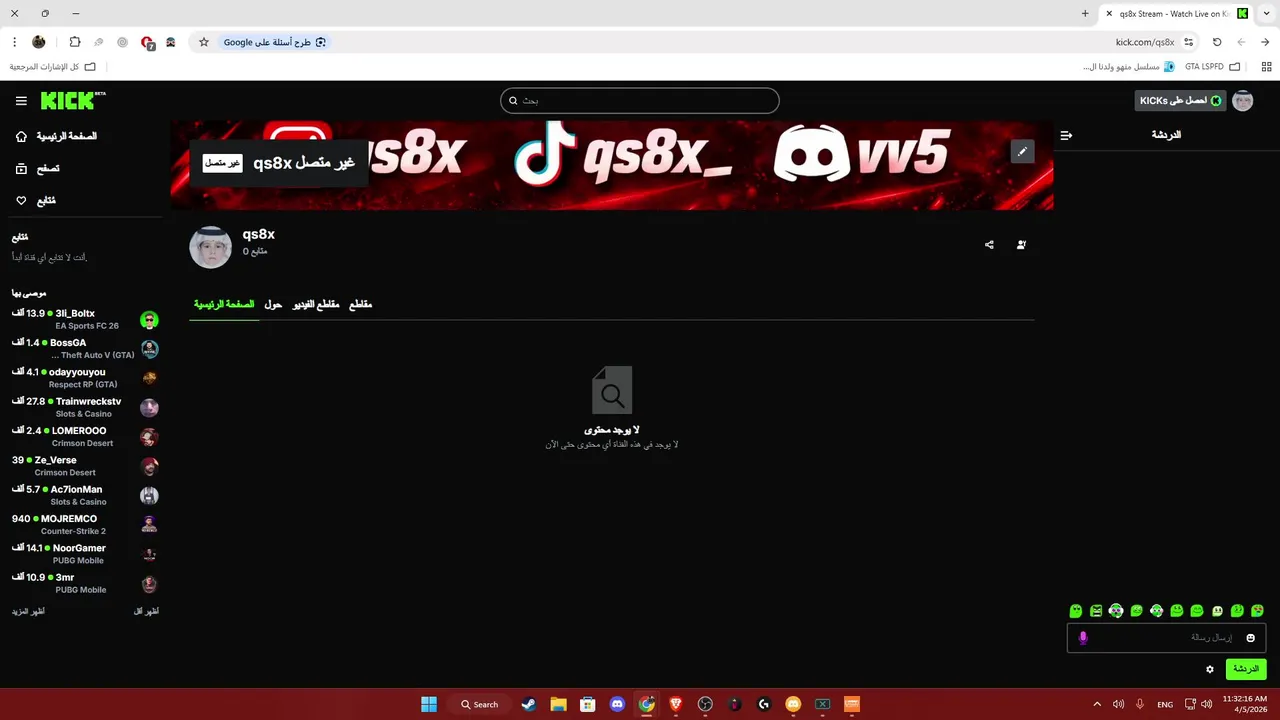Open recommended channel 3mr
This screenshot has width=1280, height=720.
[85, 583]
